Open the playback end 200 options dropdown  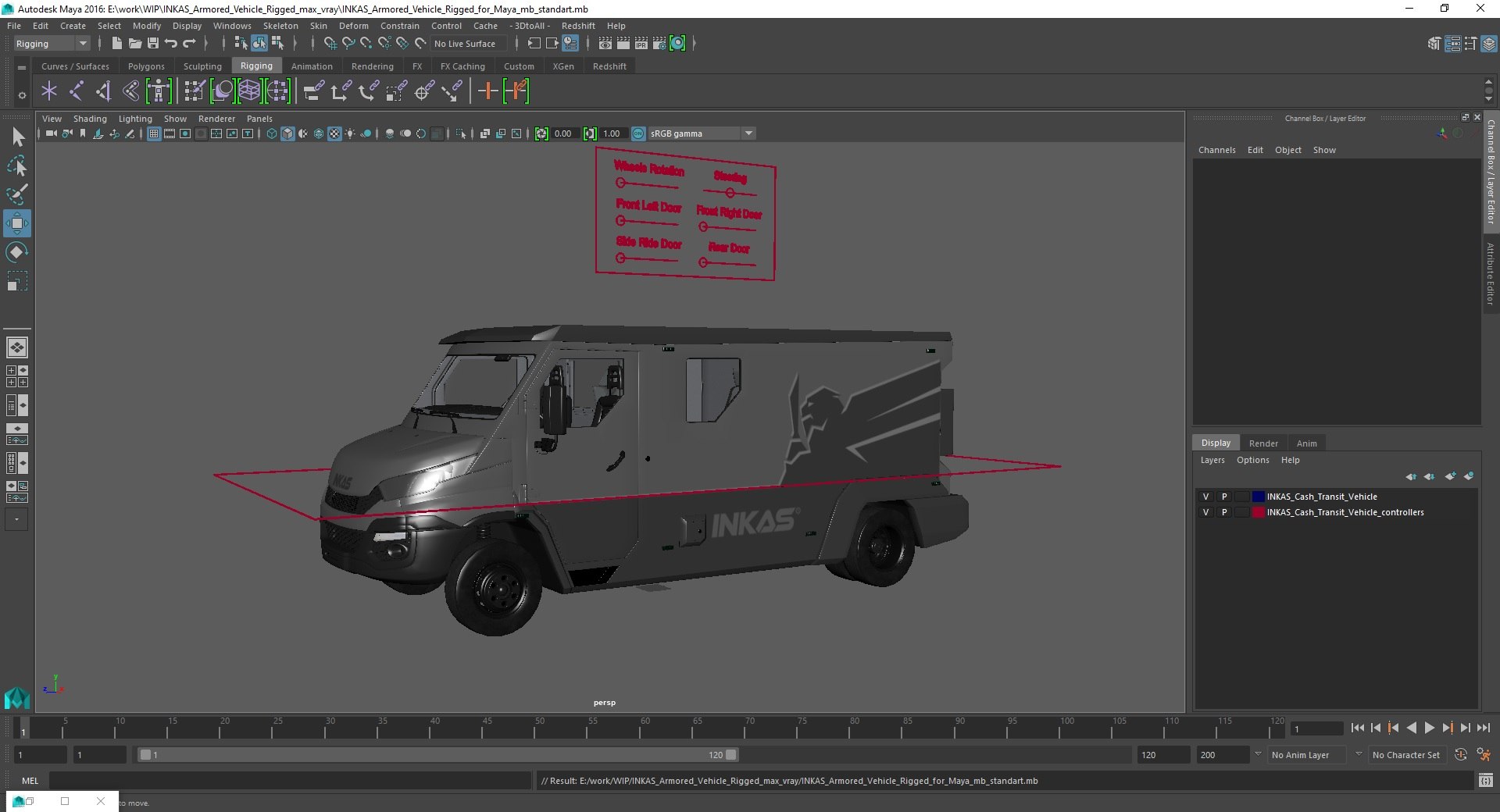click(x=1258, y=754)
